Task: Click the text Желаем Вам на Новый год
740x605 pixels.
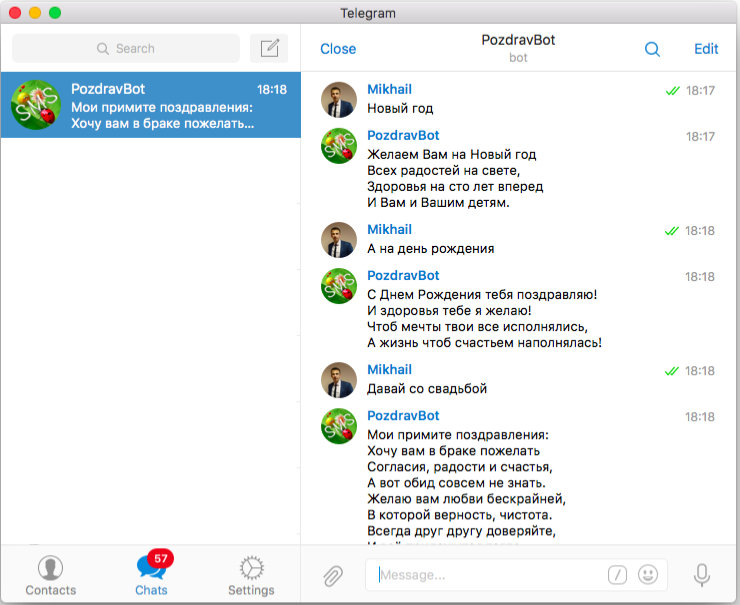Action: [452, 154]
